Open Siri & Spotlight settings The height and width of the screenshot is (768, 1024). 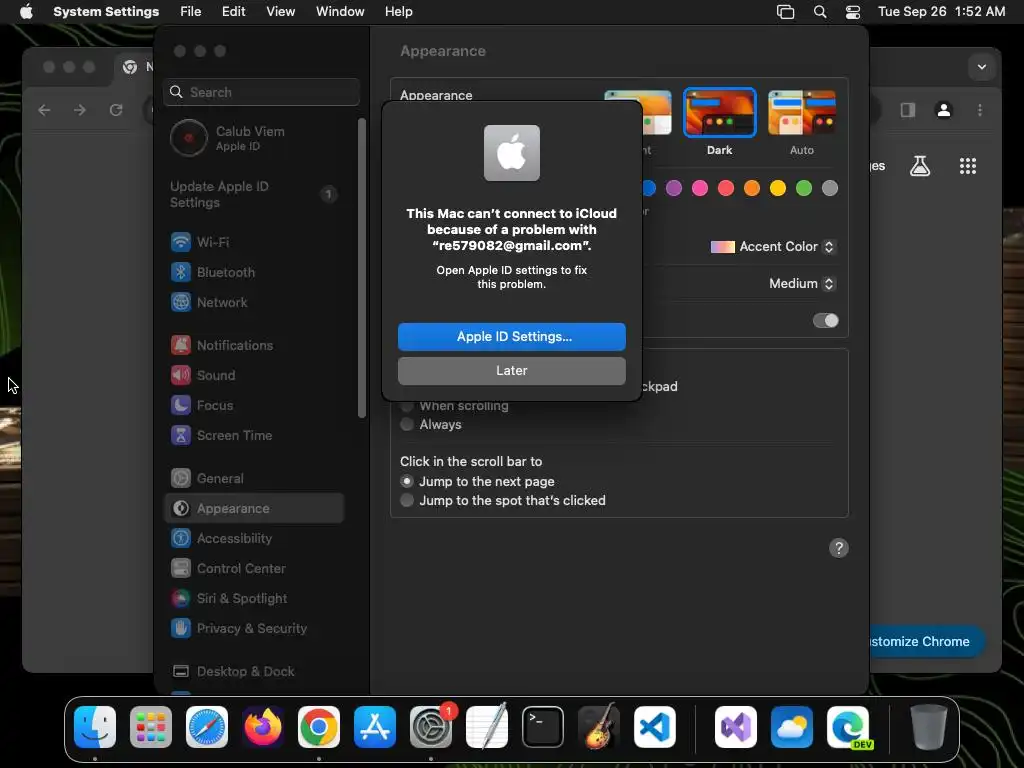pos(255,599)
